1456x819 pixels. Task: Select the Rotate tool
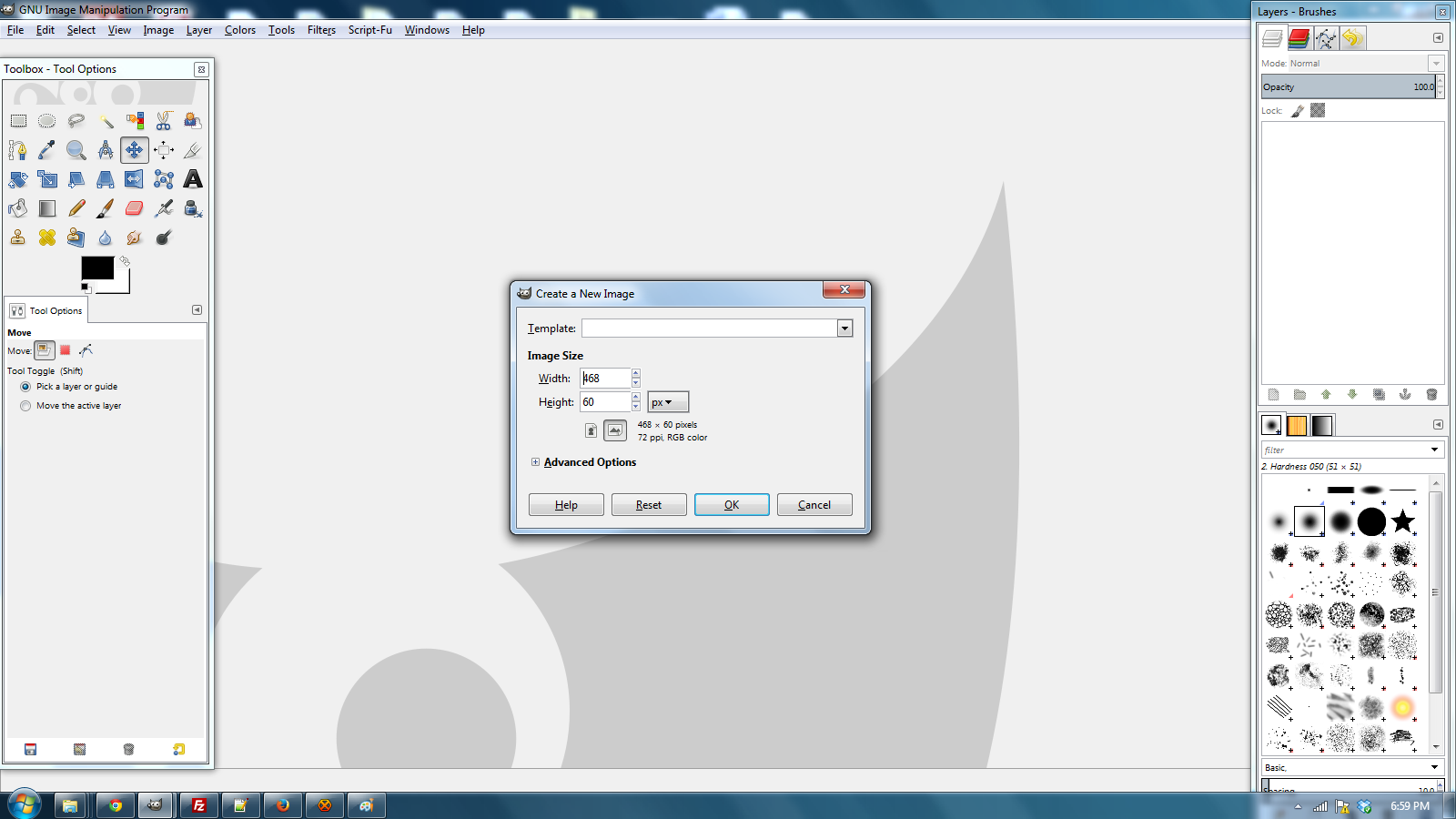point(18,179)
